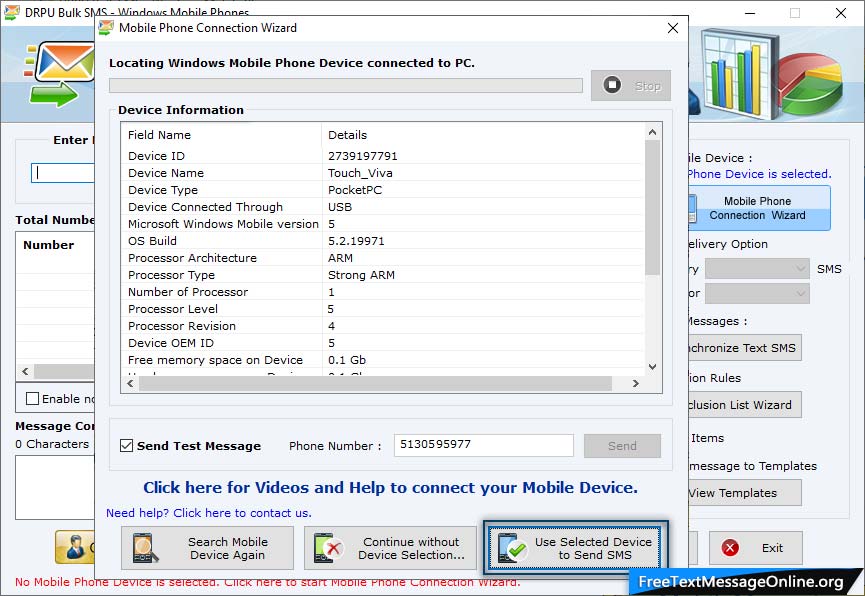Select the Device Connected Through USB value
The width and height of the screenshot is (865, 596).
[x=340, y=207]
